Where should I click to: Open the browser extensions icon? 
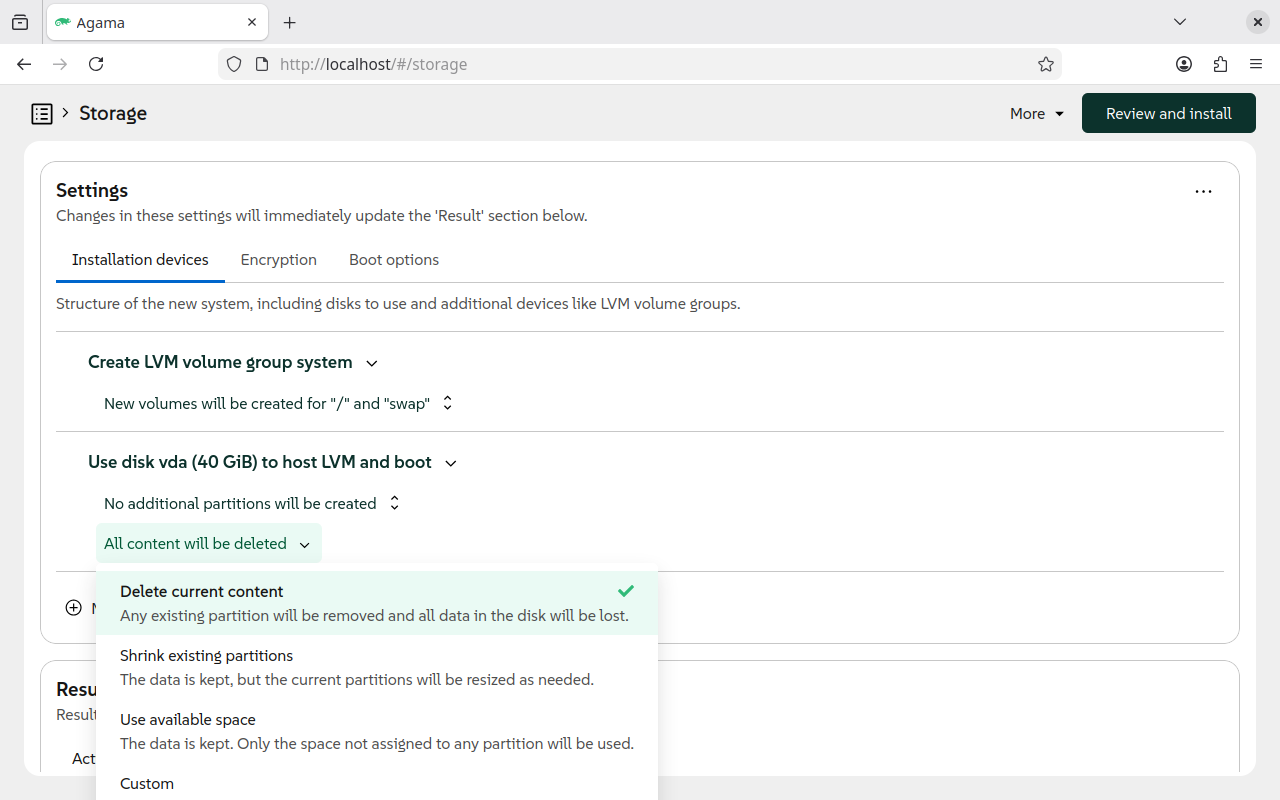pos(1220,64)
